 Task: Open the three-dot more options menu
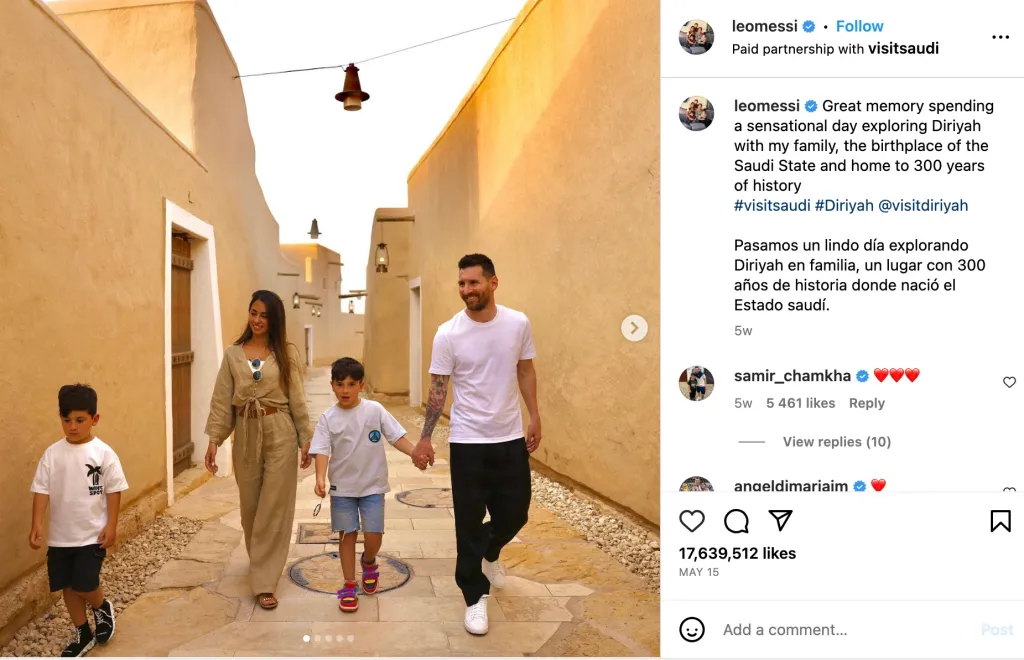pos(1000,37)
